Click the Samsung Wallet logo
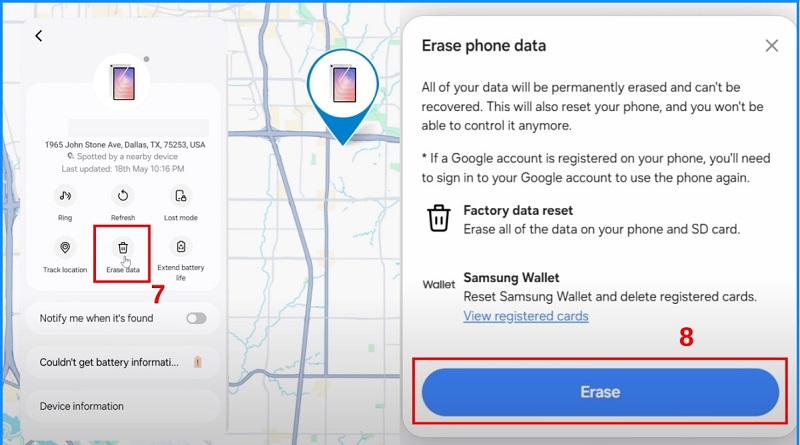800x445 pixels. pyautogui.click(x=439, y=285)
